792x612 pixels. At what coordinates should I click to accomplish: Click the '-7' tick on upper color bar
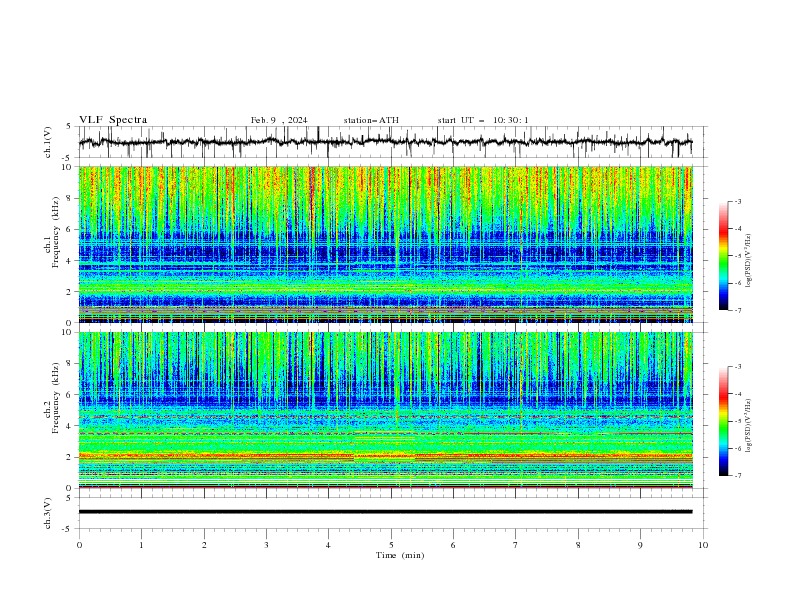click(x=737, y=310)
